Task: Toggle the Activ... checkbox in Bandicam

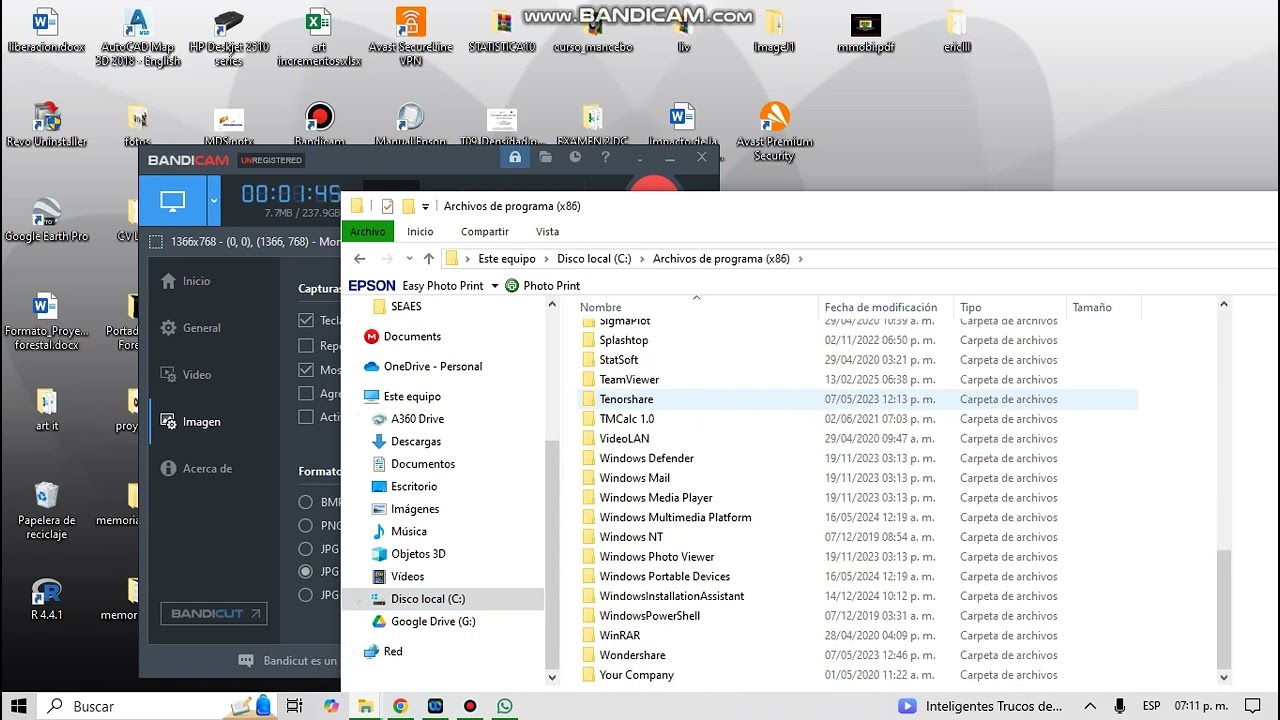Action: (306, 417)
